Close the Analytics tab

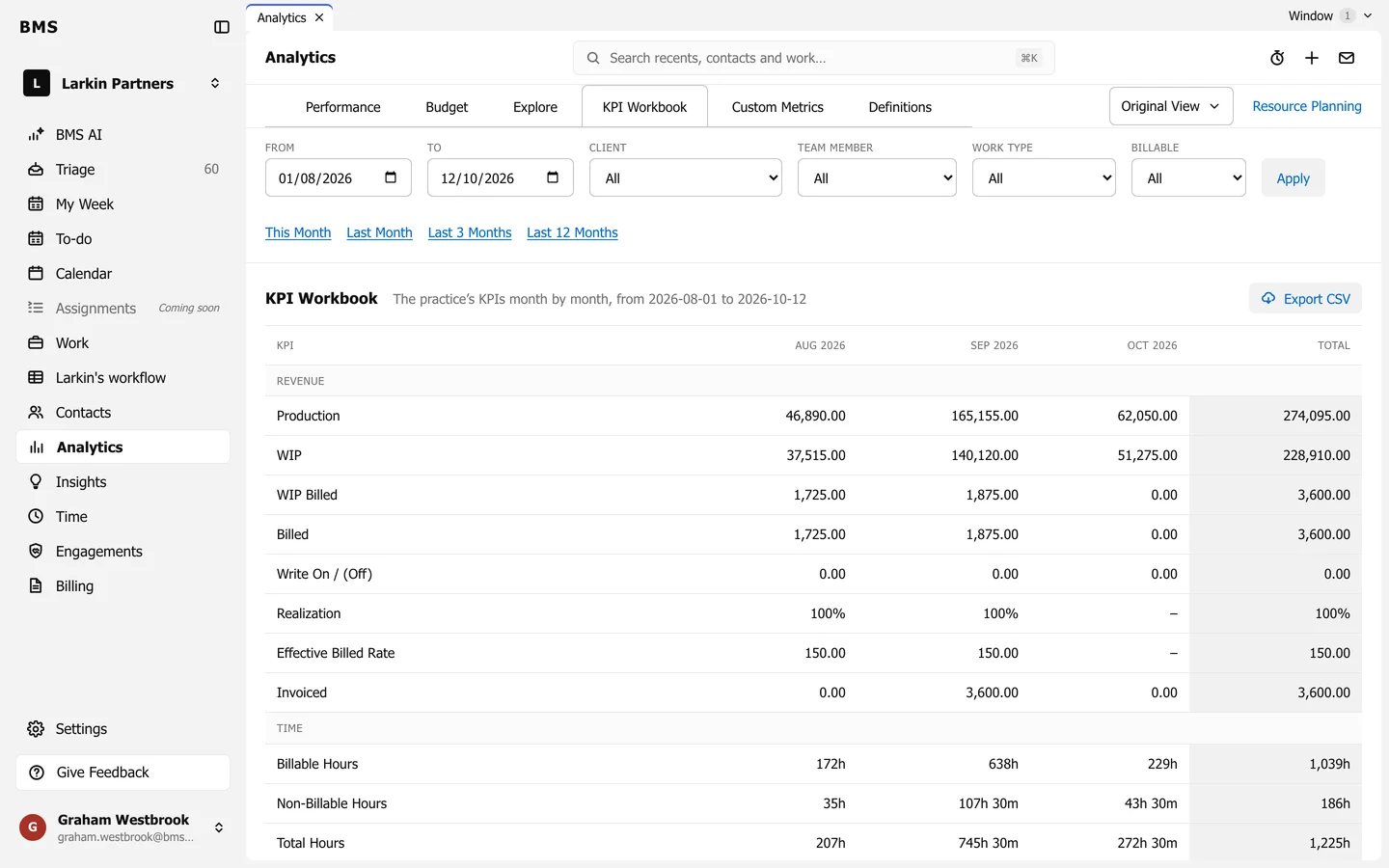click(319, 17)
